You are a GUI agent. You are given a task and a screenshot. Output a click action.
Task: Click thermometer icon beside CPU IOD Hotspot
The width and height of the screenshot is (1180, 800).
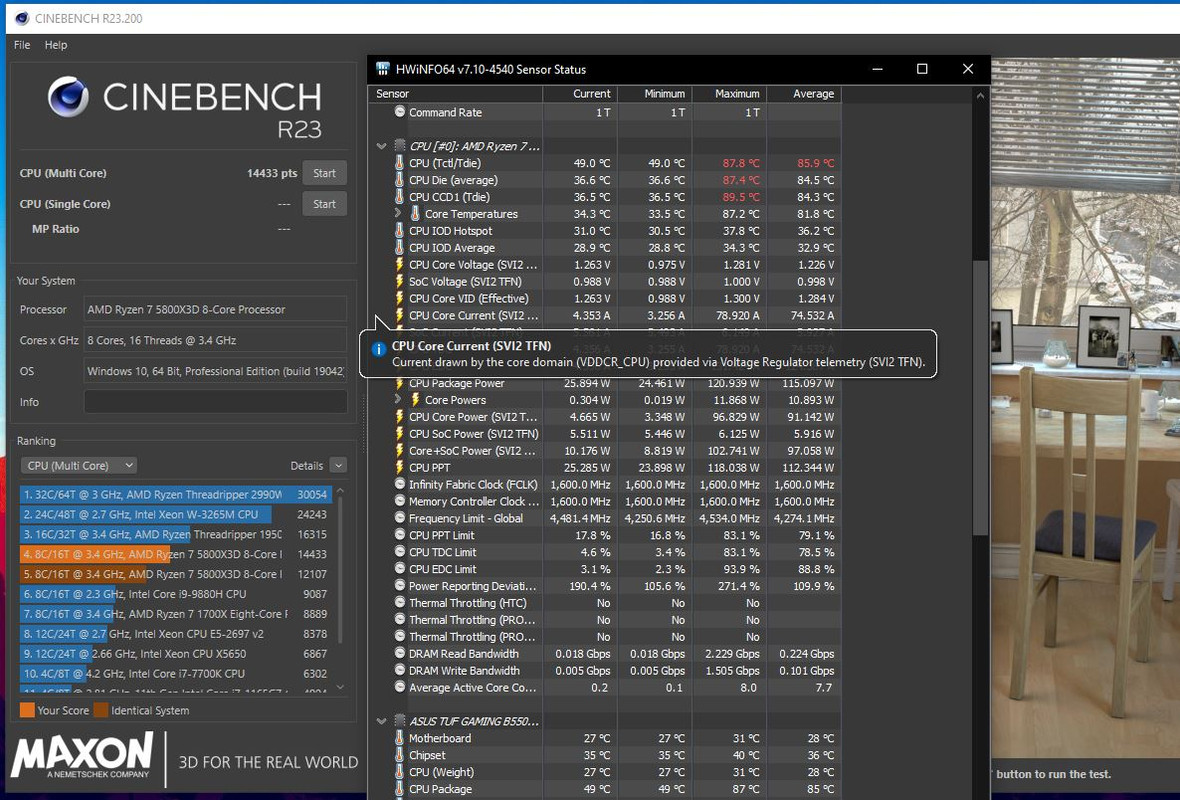400,230
